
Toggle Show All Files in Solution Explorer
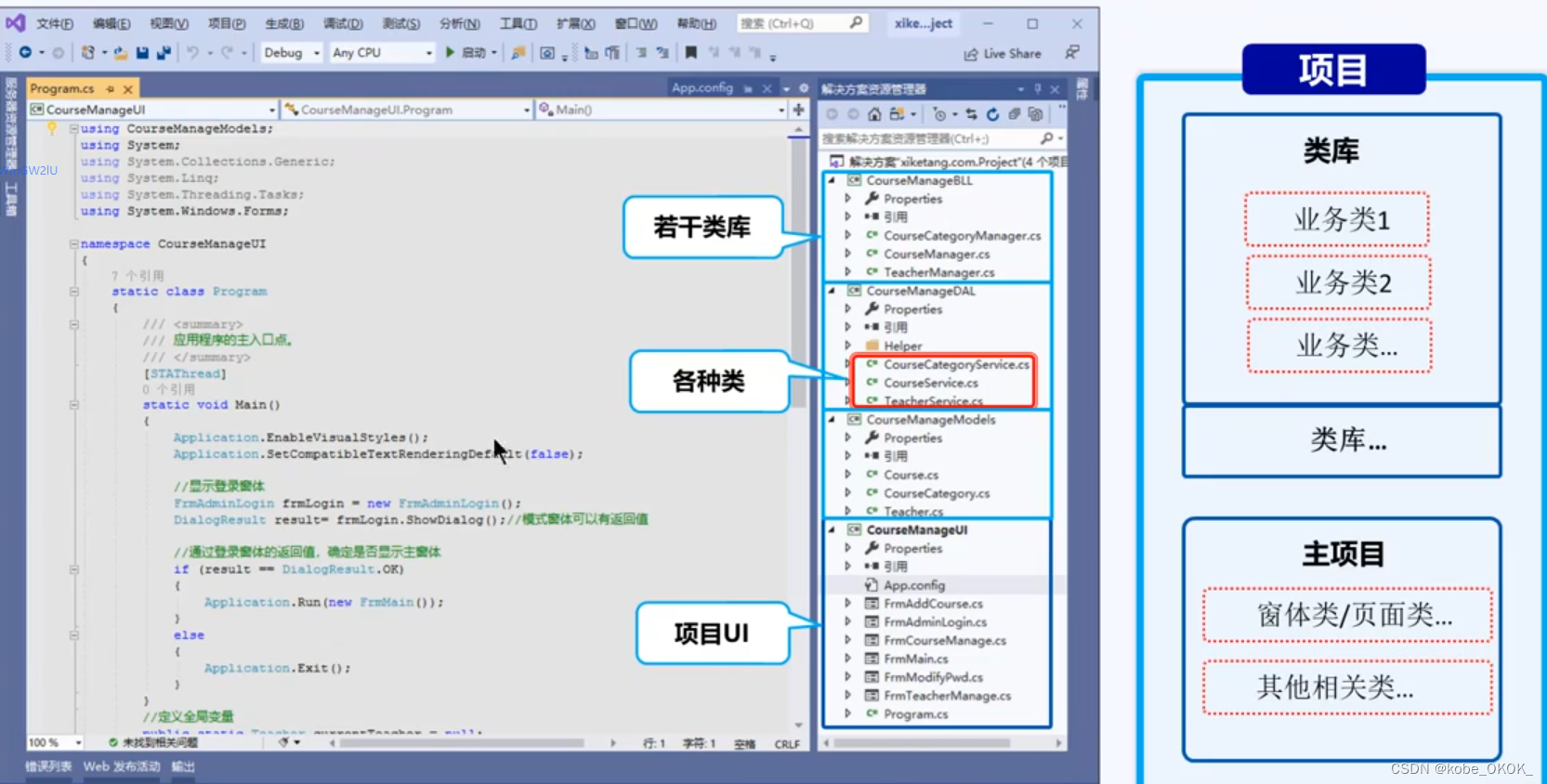click(x=1035, y=114)
